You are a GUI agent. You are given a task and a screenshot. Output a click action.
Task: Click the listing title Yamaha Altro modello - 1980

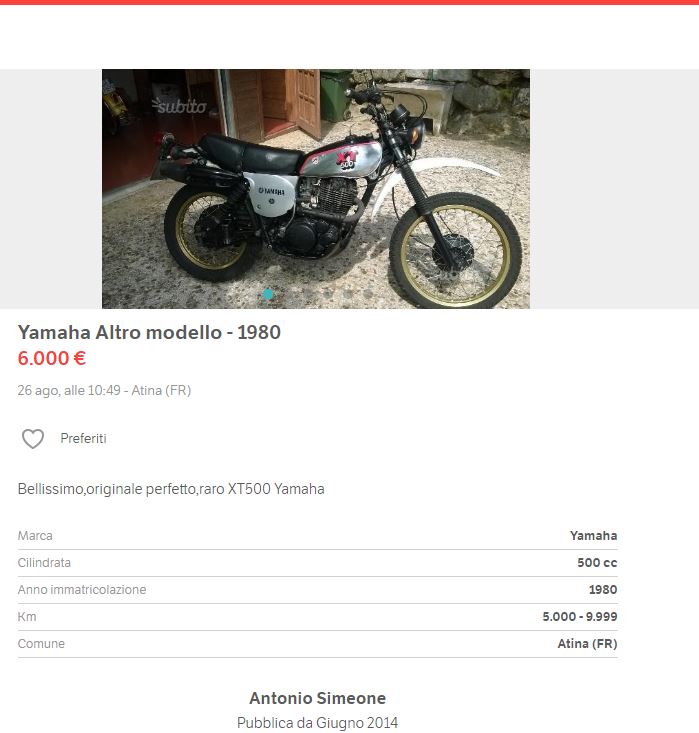click(x=149, y=332)
